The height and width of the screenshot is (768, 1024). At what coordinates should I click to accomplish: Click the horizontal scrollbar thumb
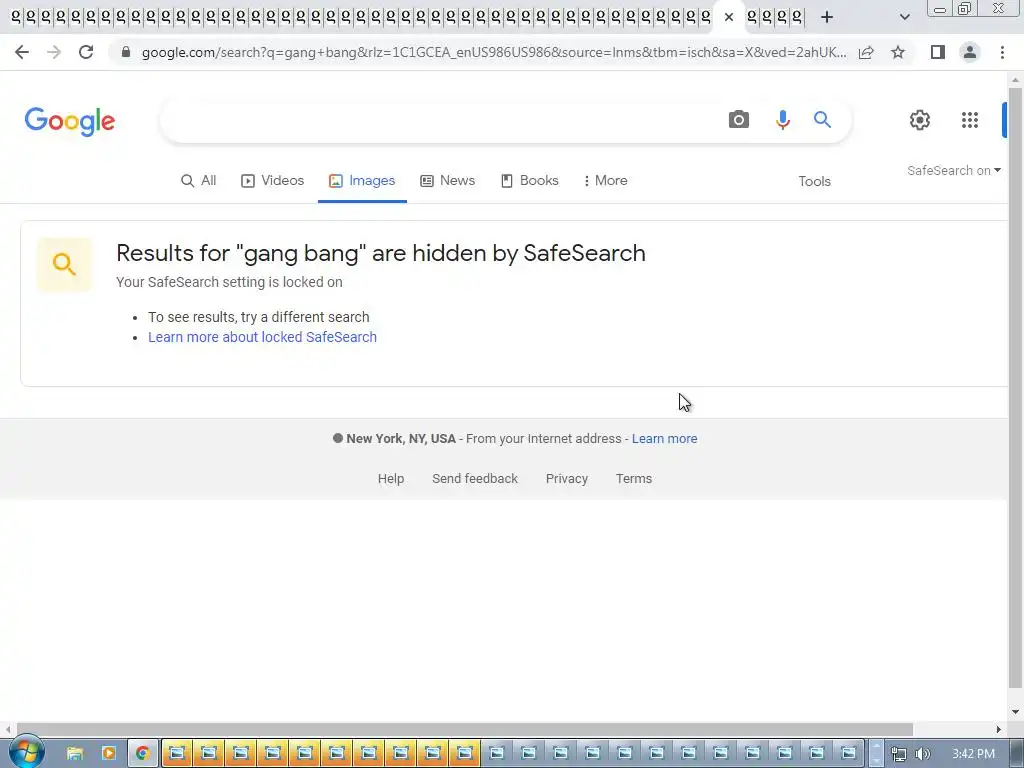click(464, 729)
